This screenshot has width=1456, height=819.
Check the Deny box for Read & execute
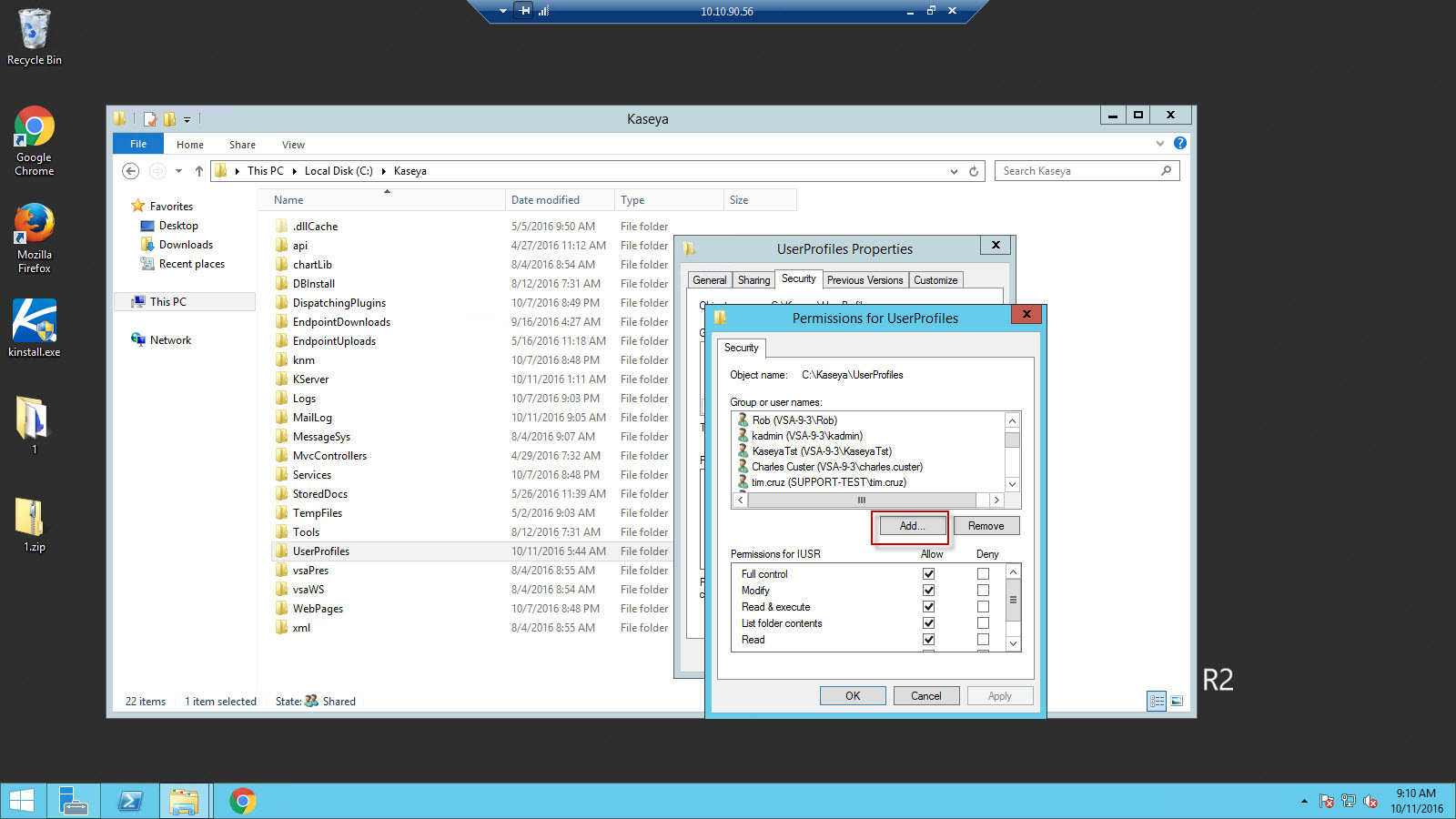[x=983, y=607]
